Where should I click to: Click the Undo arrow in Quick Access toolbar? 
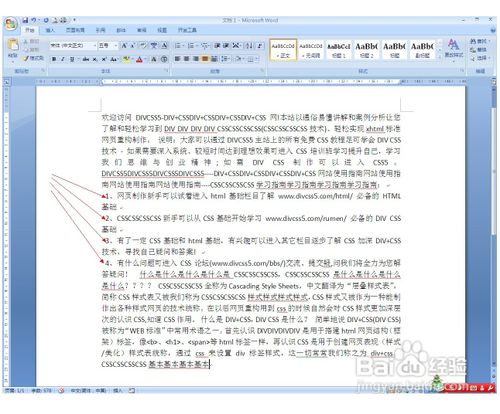[x=34, y=20]
